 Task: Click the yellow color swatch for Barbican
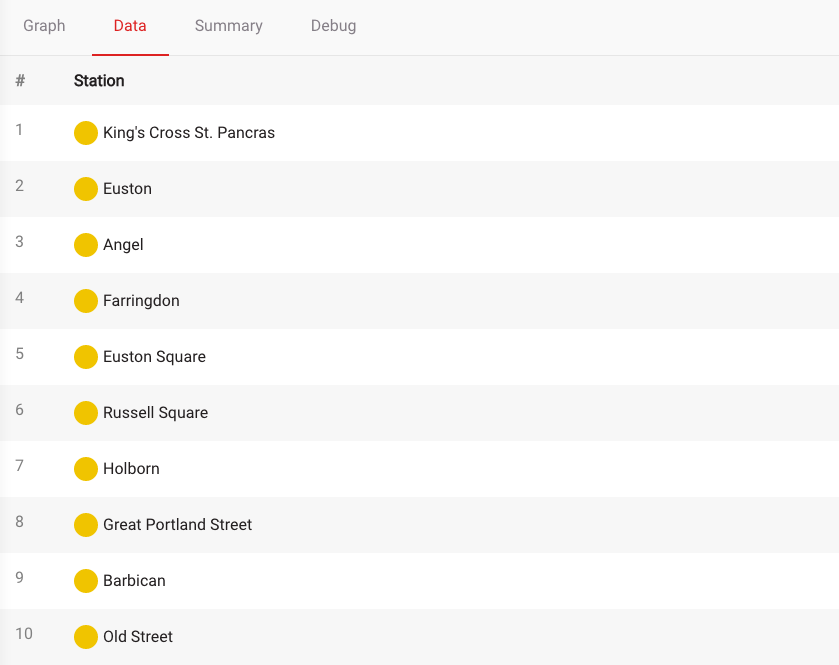86,581
